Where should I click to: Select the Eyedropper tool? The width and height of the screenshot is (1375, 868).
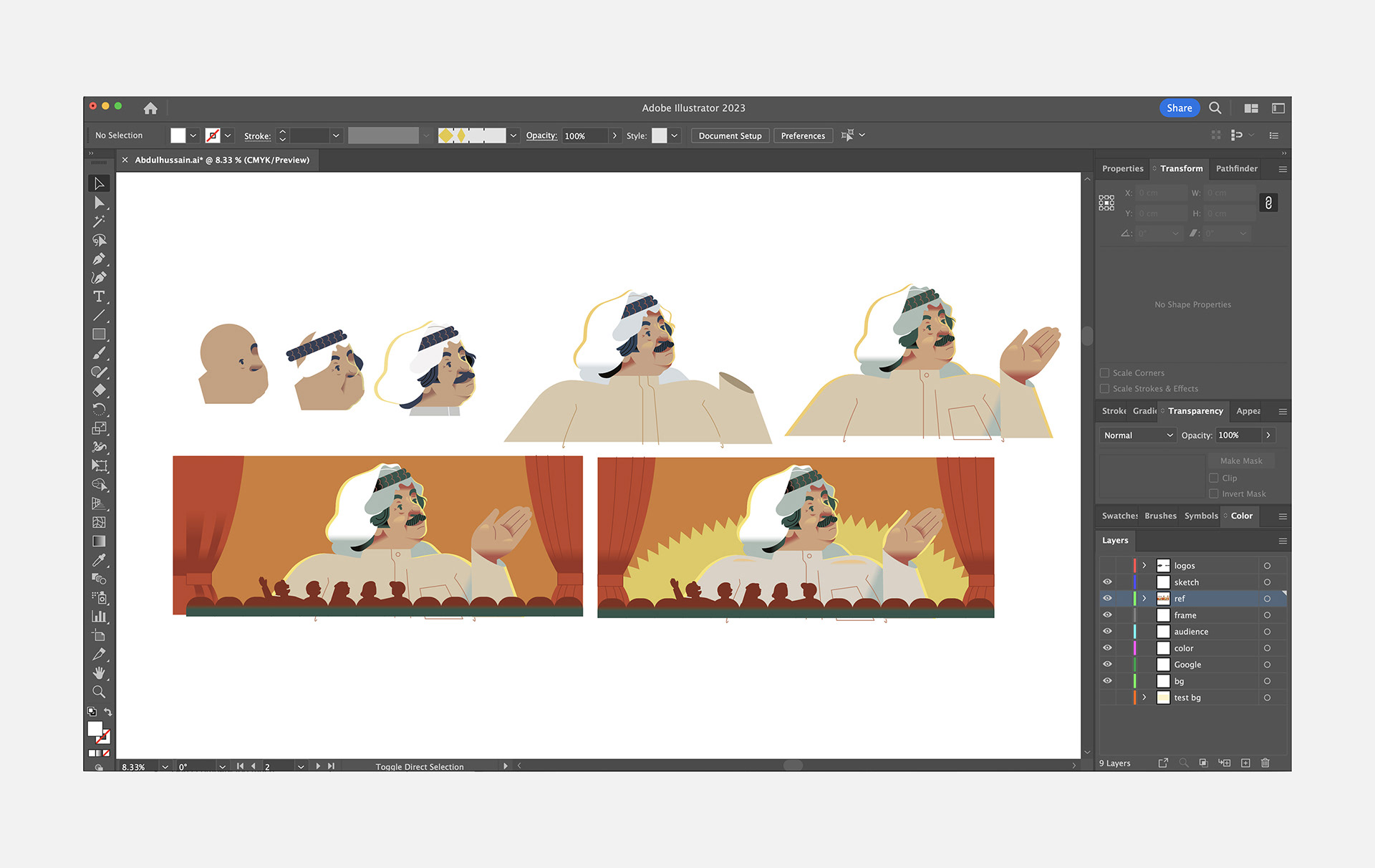tap(100, 559)
